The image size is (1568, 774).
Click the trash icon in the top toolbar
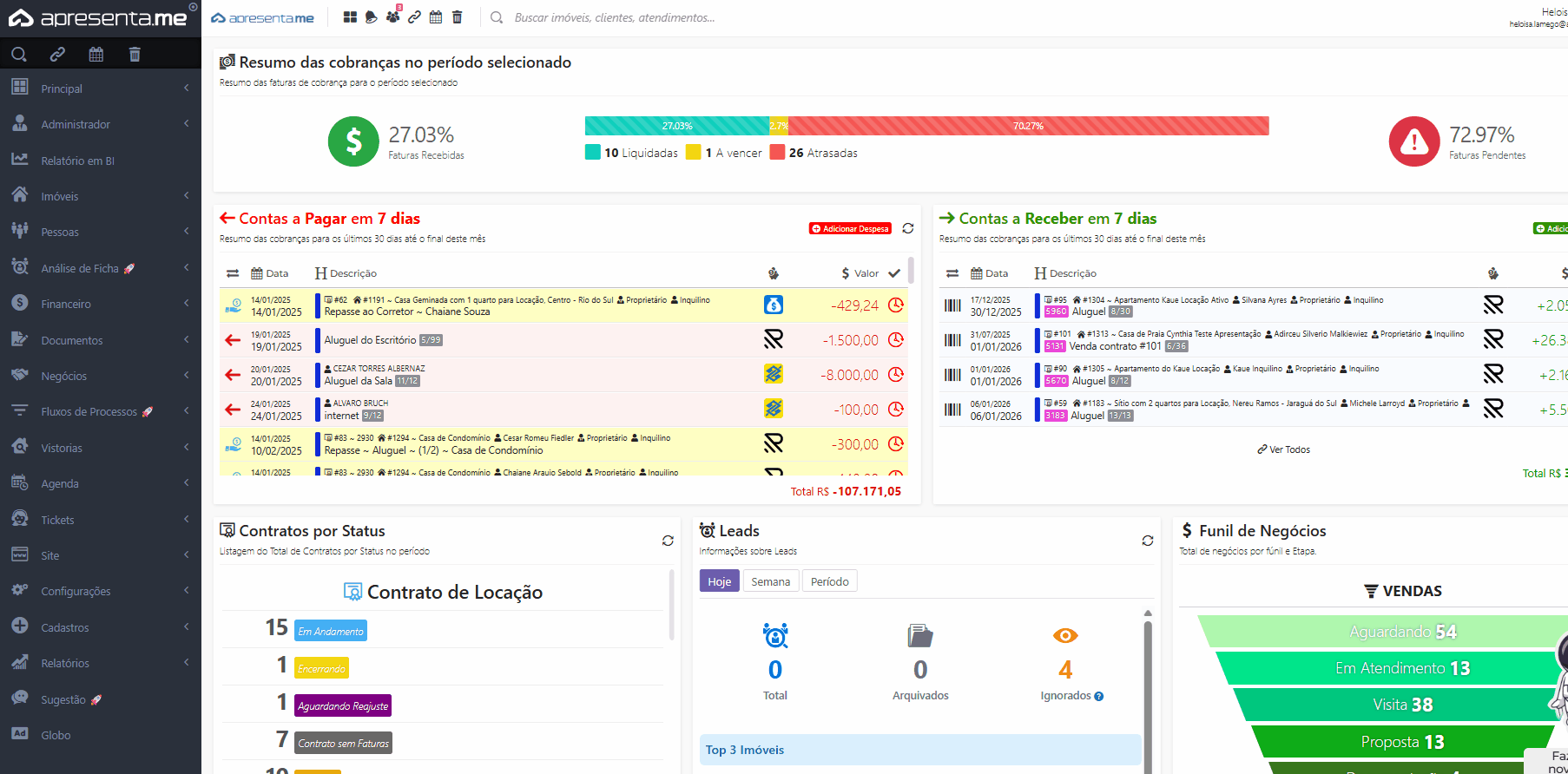458,17
